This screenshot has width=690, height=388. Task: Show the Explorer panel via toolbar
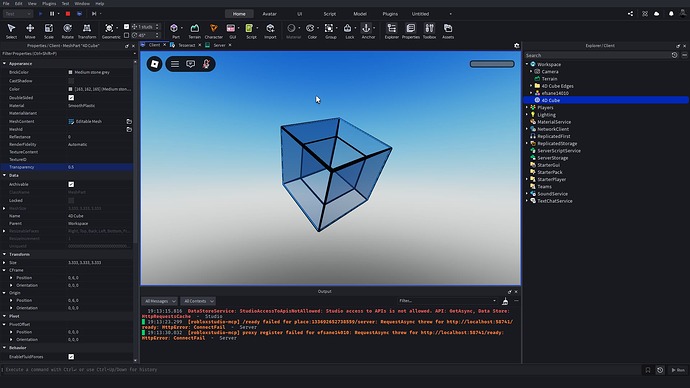tap(391, 31)
